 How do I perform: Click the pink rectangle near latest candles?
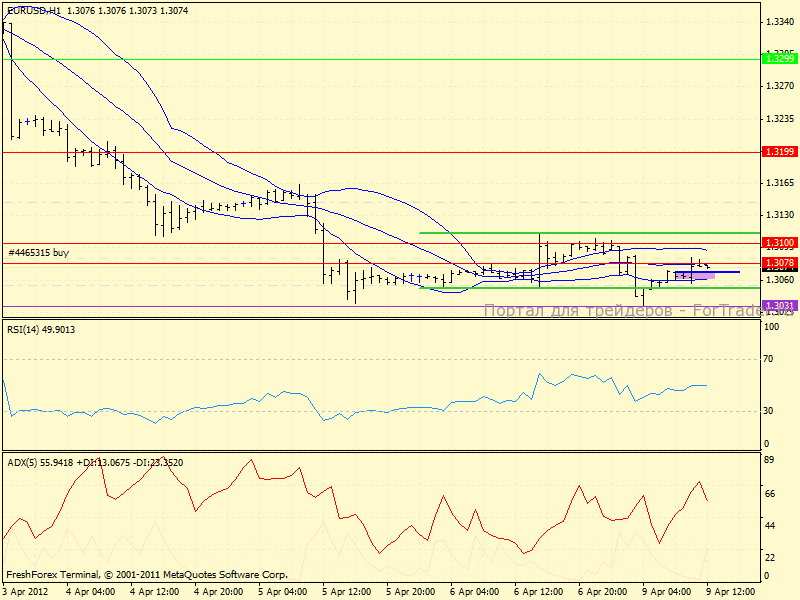coord(694,275)
